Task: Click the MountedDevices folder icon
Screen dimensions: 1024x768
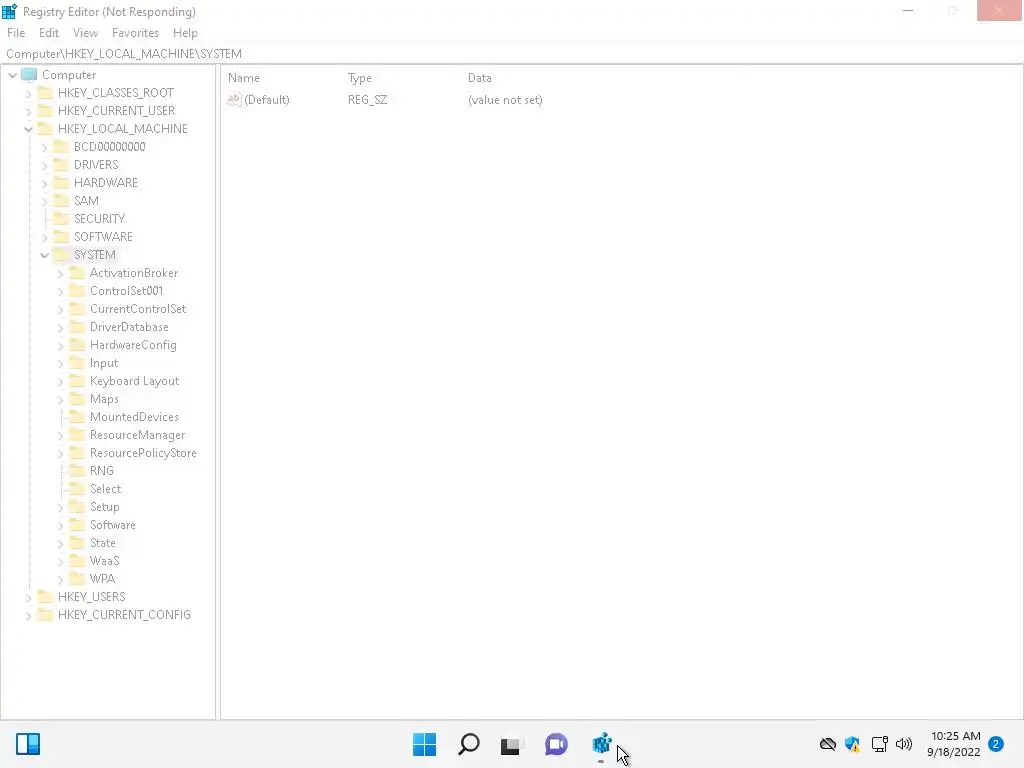Action: (77, 416)
